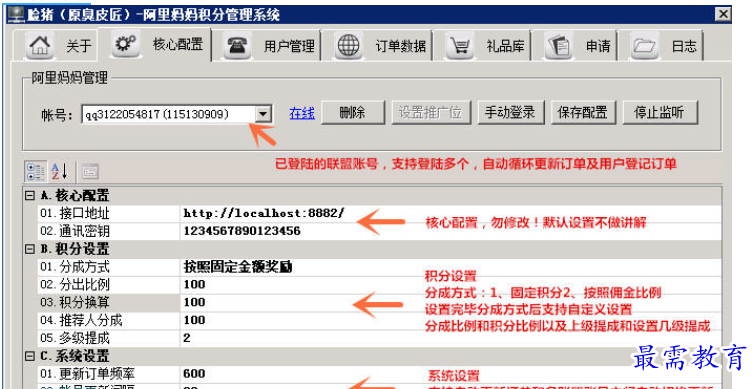
Task: Click the 在线 status link
Action: pyautogui.click(x=302, y=113)
